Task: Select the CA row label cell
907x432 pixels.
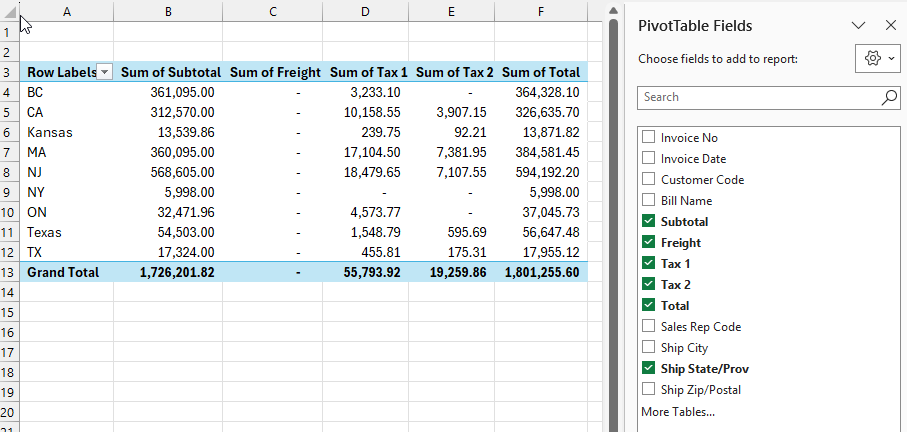Action: pos(67,112)
